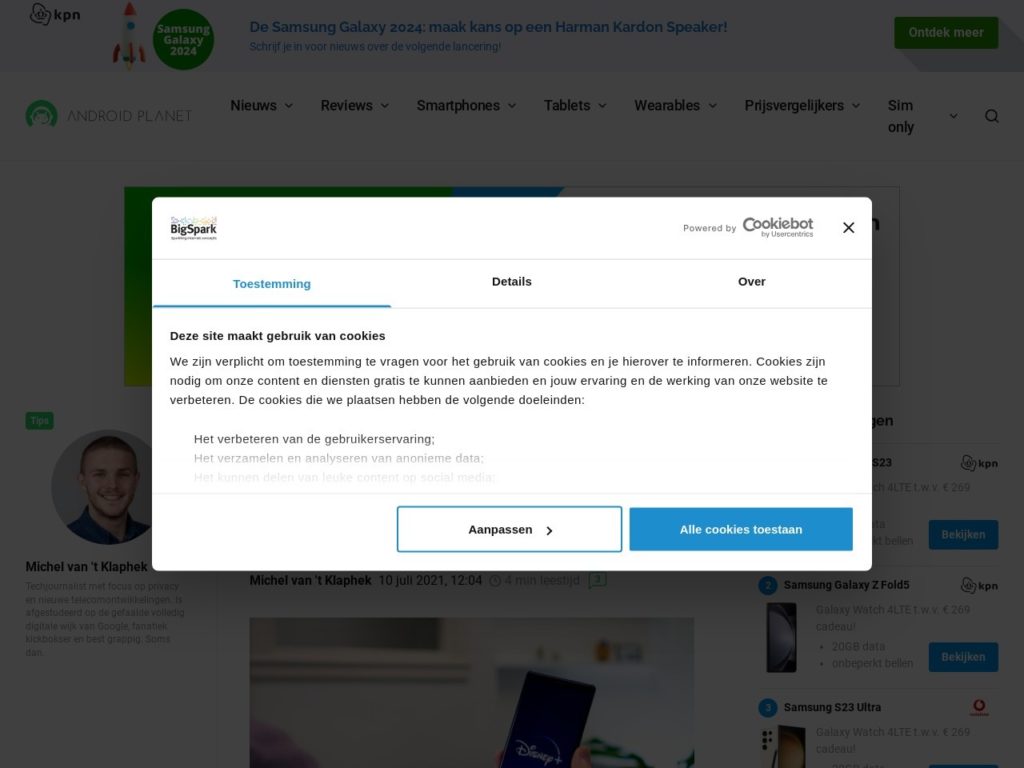
Task: Expand the Sim only dropdown chevron
Action: [953, 116]
